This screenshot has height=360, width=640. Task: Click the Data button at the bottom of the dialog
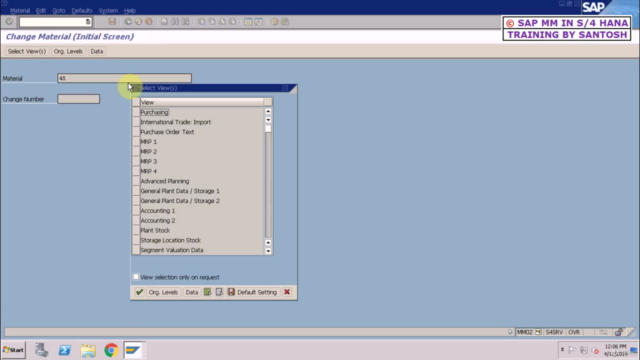[191, 292]
